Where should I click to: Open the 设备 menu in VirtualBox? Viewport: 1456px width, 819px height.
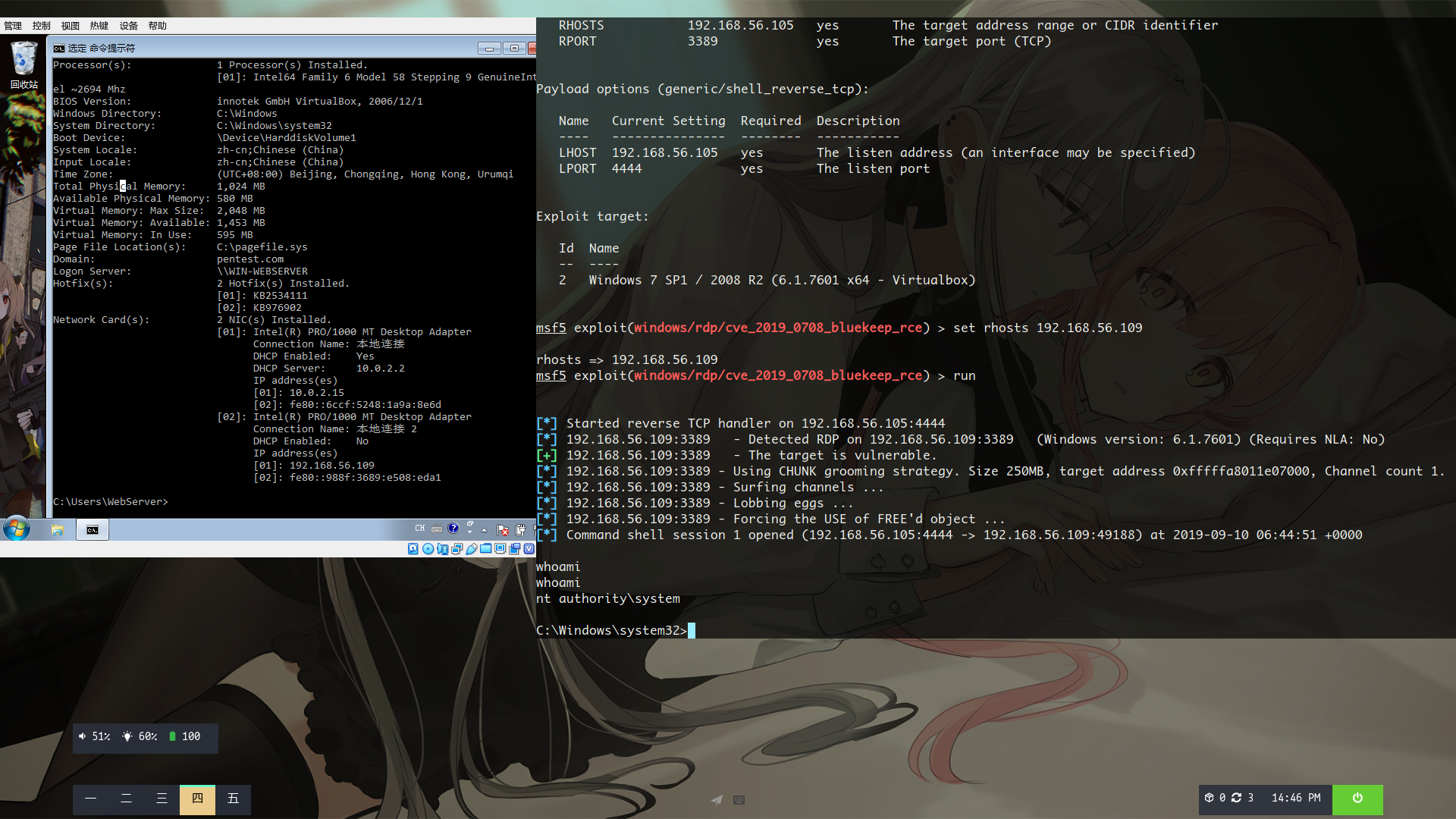[x=127, y=25]
